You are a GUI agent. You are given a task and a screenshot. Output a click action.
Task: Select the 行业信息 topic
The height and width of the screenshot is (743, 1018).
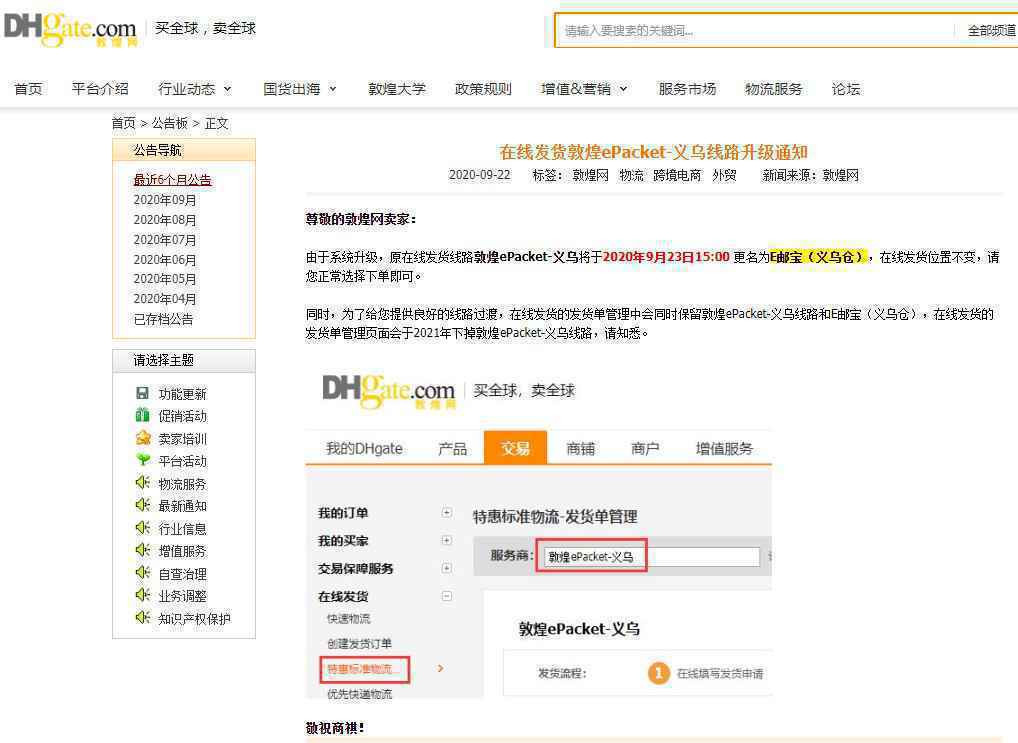[x=182, y=528]
